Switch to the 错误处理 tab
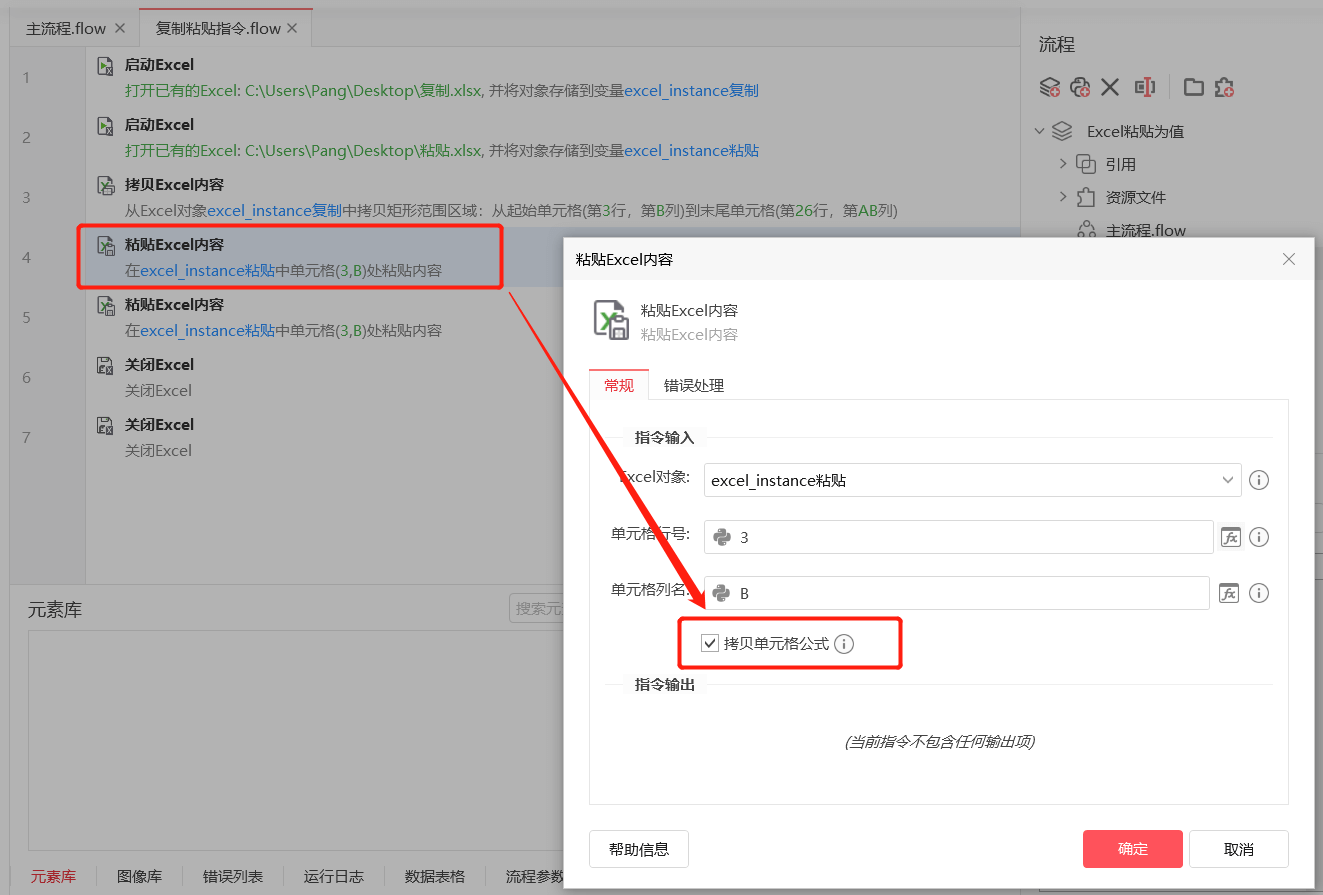 694,385
